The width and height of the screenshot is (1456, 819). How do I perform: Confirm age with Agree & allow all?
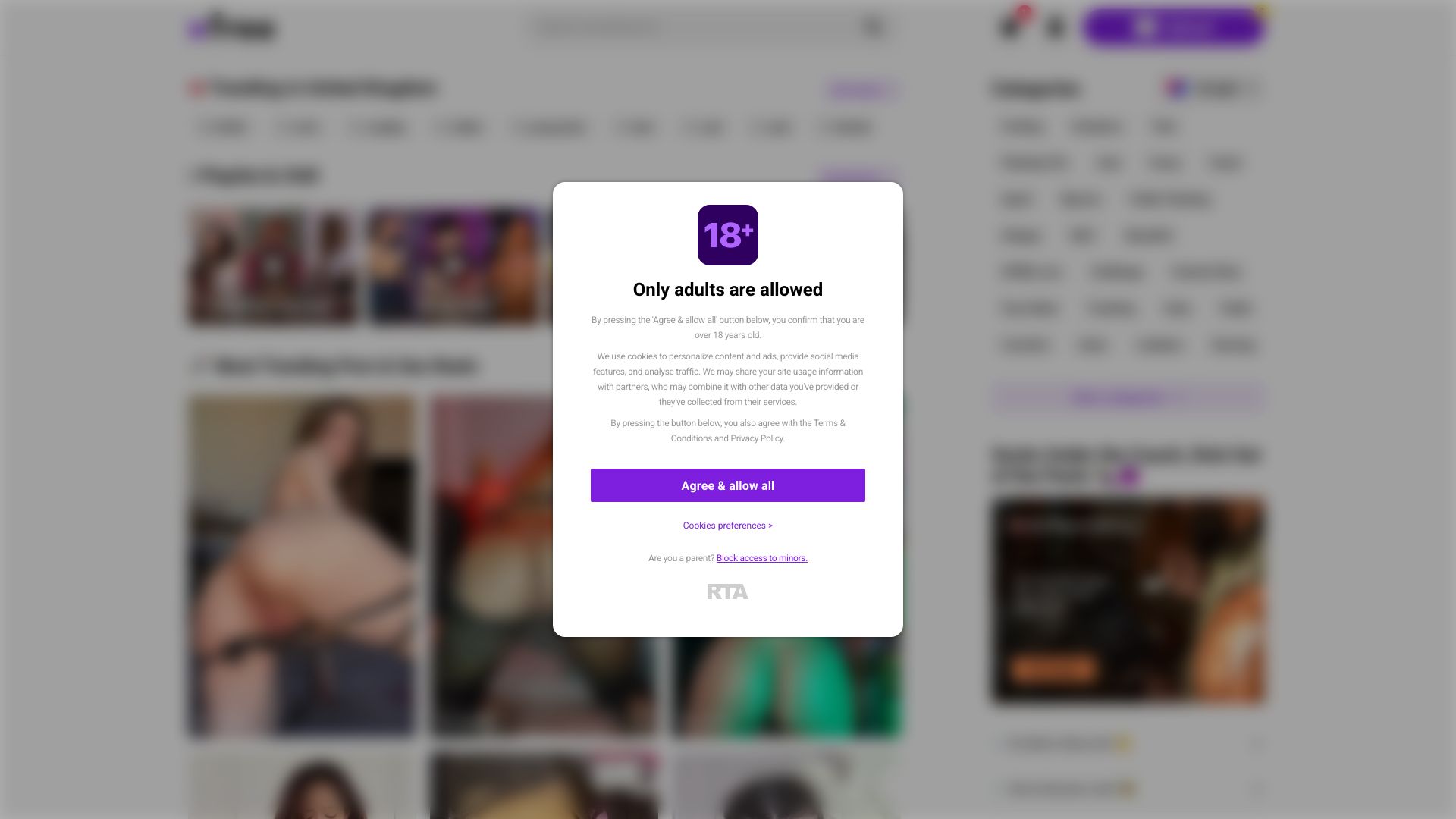727,485
